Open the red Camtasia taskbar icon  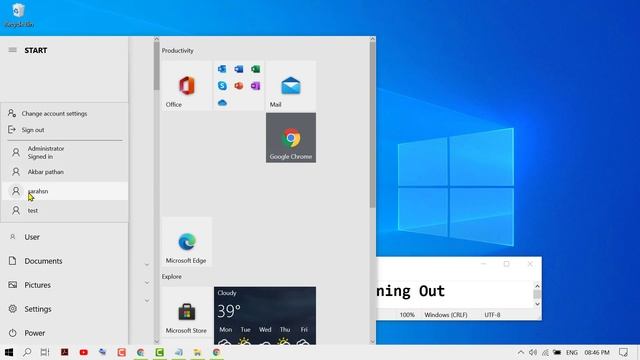(122, 352)
